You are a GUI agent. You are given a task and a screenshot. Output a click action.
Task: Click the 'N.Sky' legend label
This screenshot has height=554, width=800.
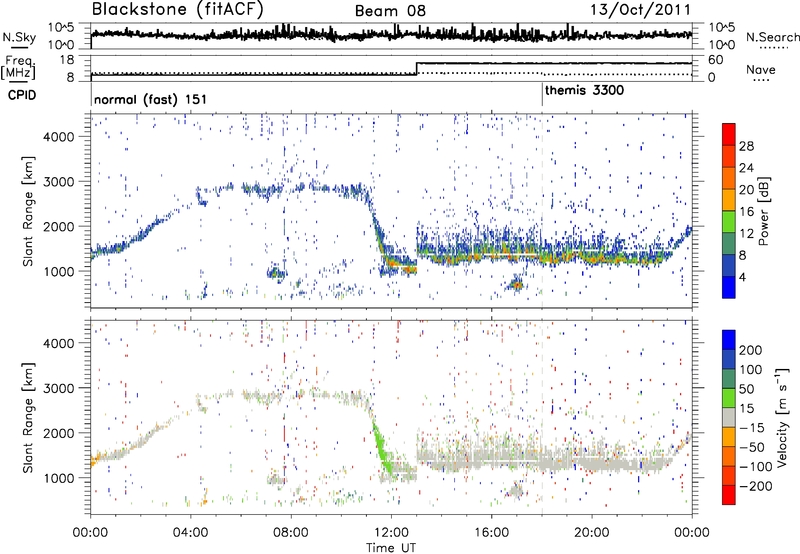[x=19, y=37]
